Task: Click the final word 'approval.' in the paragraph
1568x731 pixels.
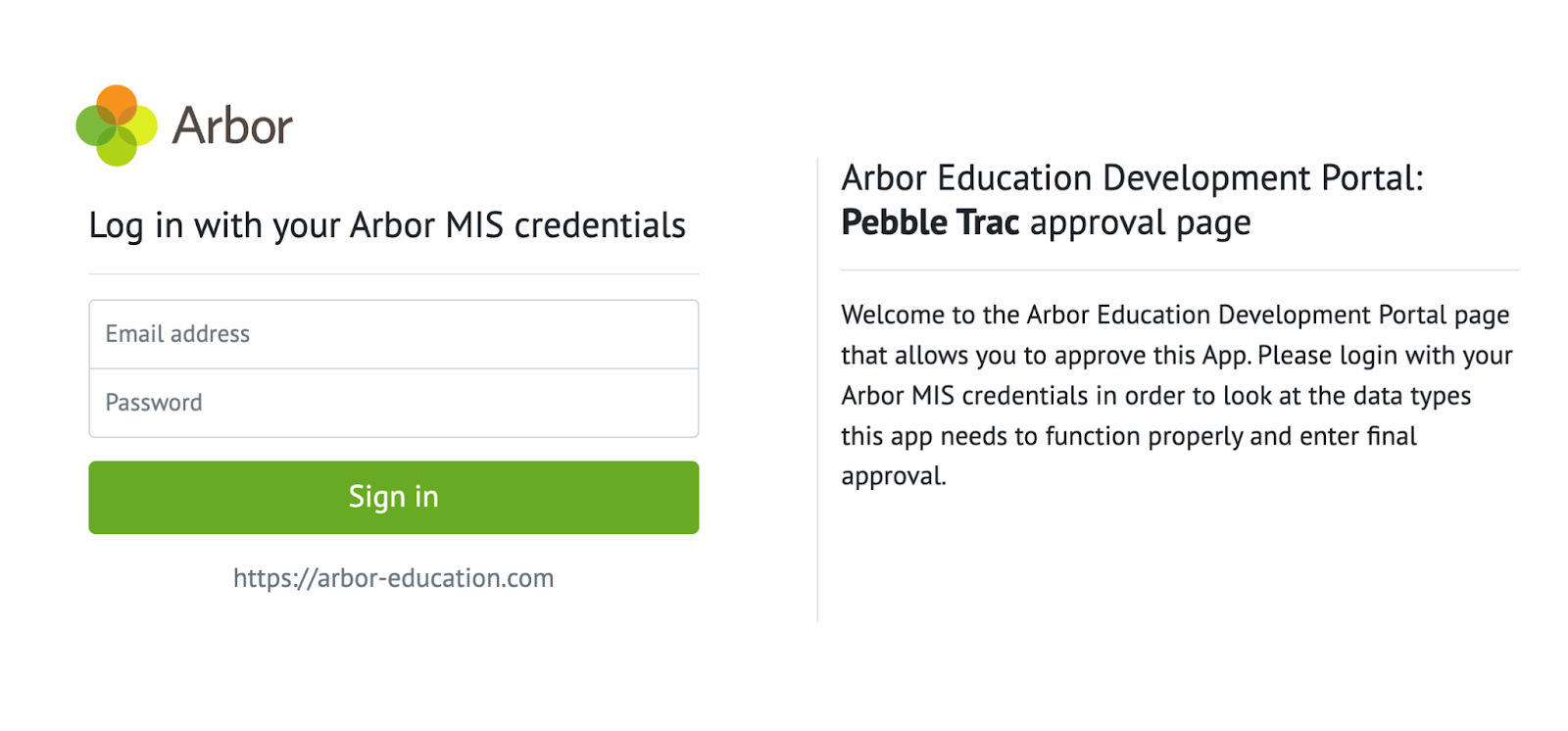Action: pyautogui.click(x=893, y=476)
